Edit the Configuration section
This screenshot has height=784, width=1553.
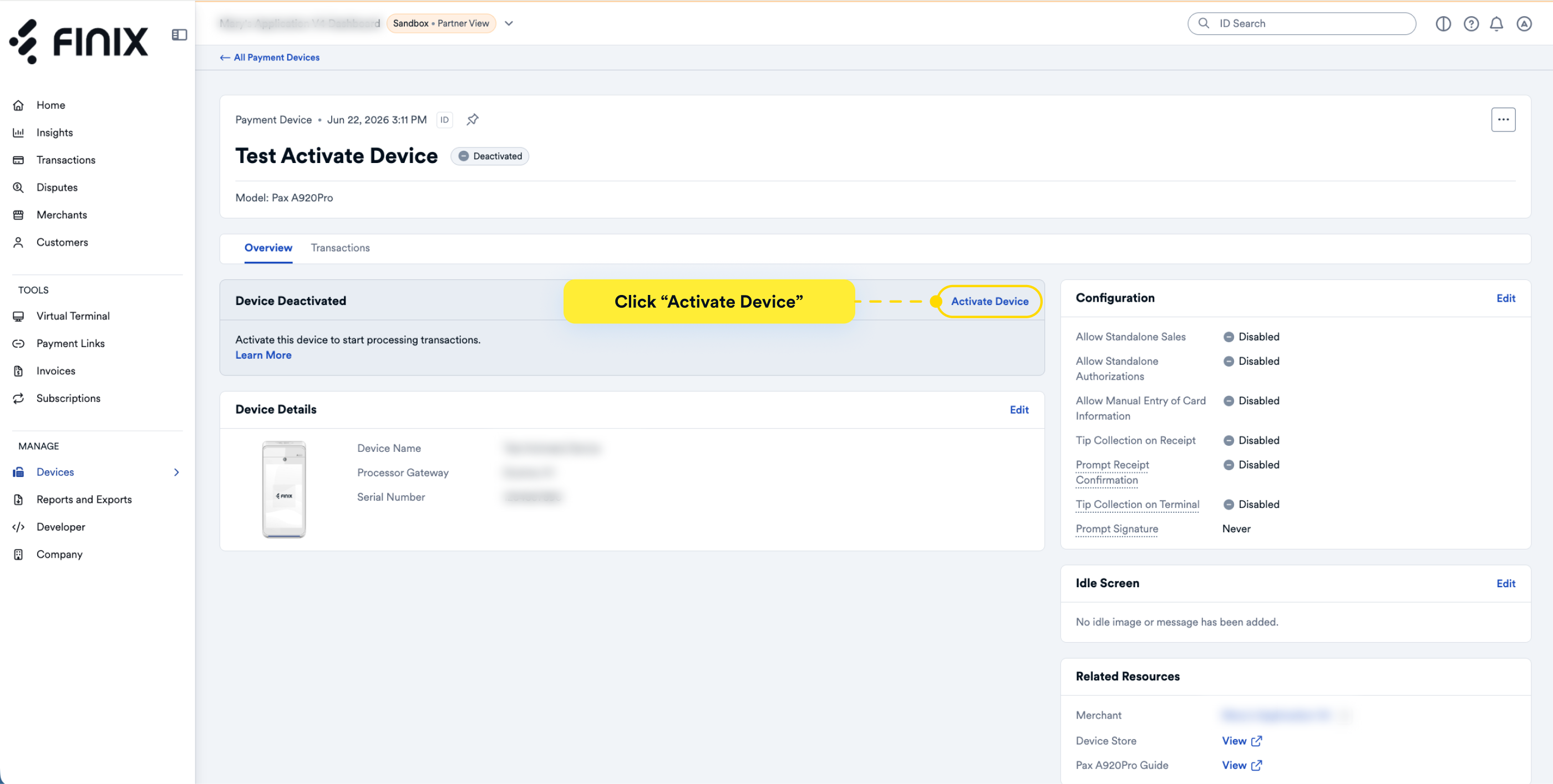[1505, 298]
